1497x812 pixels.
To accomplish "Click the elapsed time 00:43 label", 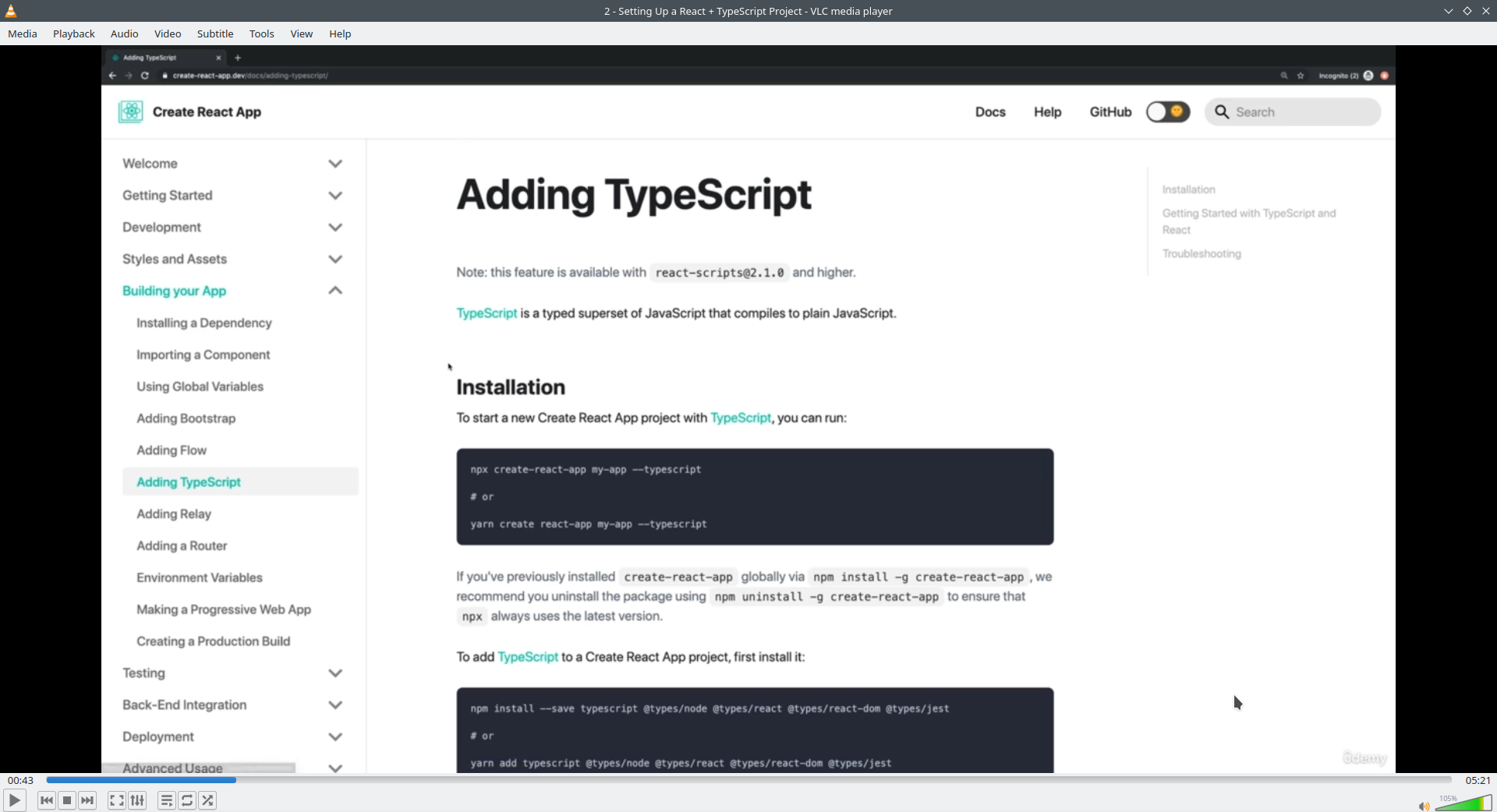I will pyautogui.click(x=21, y=780).
